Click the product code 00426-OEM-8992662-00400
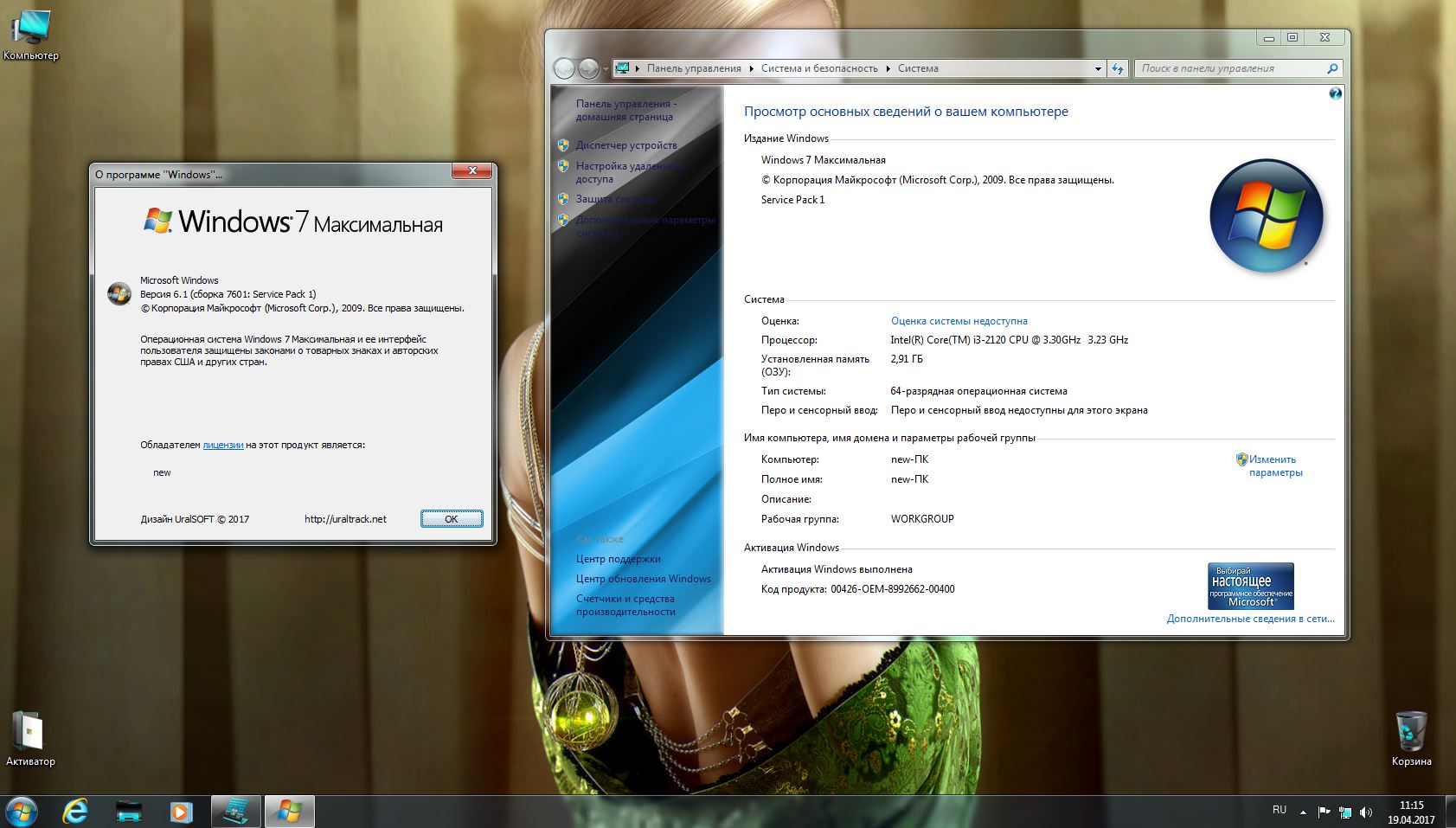The width and height of the screenshot is (1456, 828). point(893,589)
